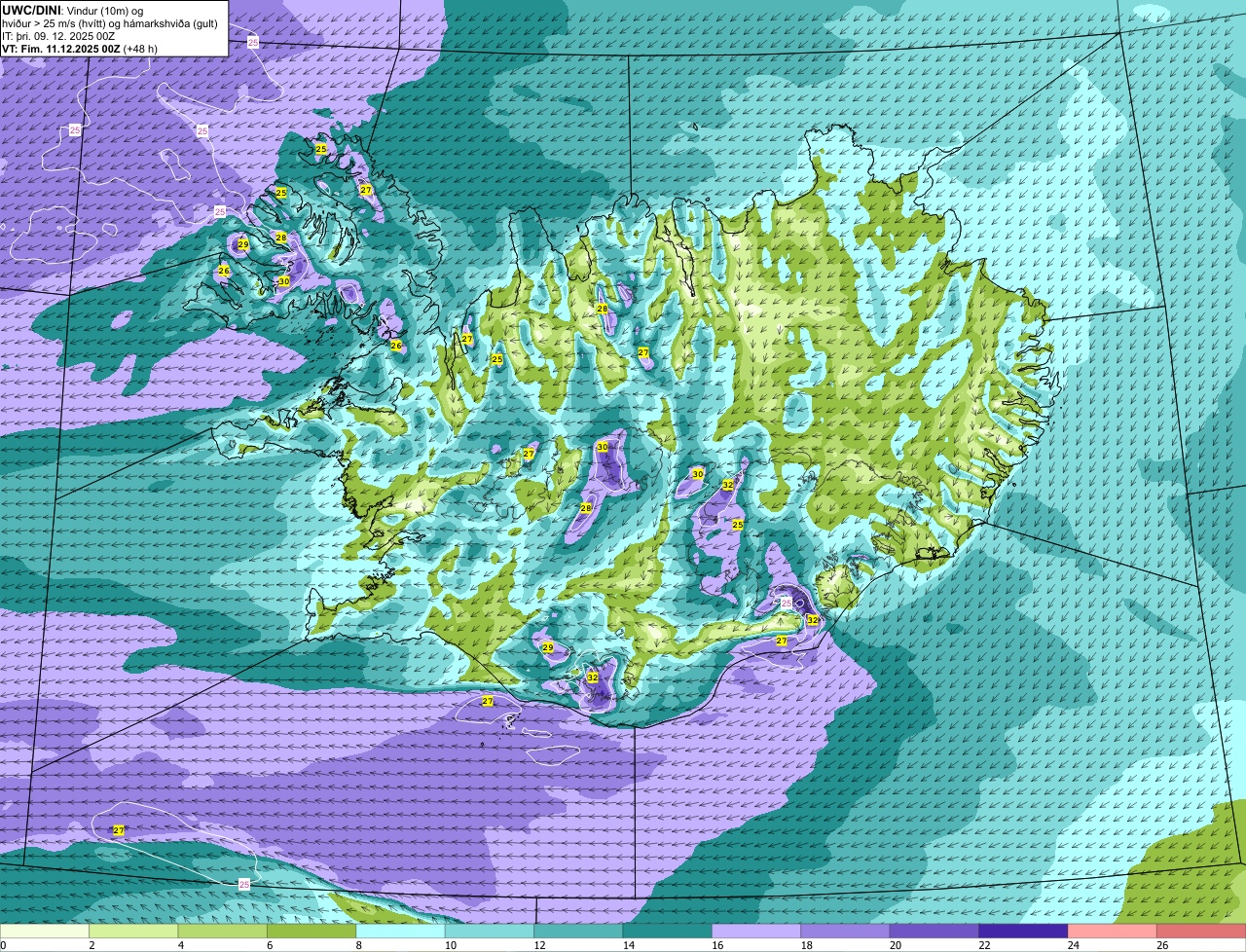Pick the 4–6 m/s green legend swatch
This screenshot has width=1246, height=952.
tap(222, 932)
